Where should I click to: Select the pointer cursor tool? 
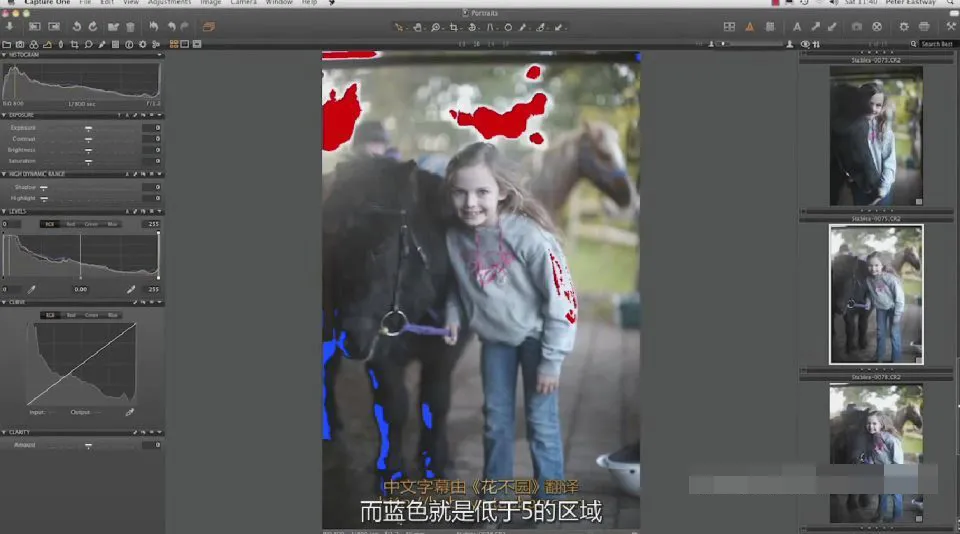[399, 27]
